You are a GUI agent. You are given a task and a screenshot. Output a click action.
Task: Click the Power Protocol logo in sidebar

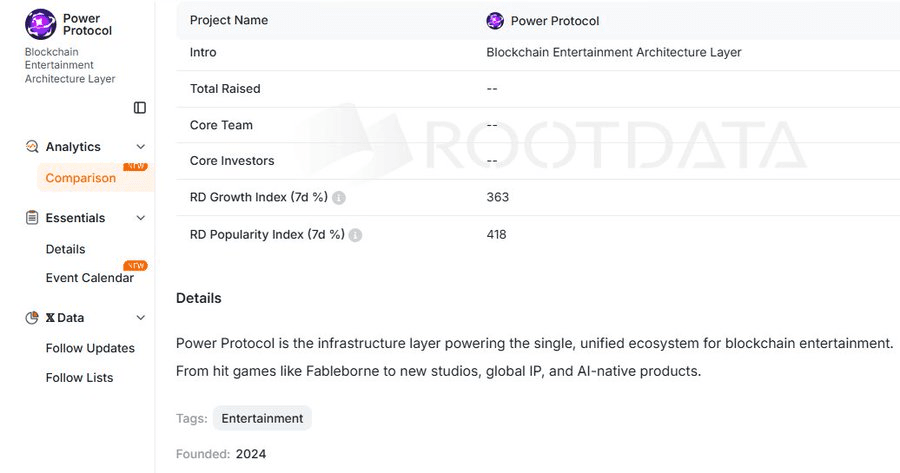41,24
